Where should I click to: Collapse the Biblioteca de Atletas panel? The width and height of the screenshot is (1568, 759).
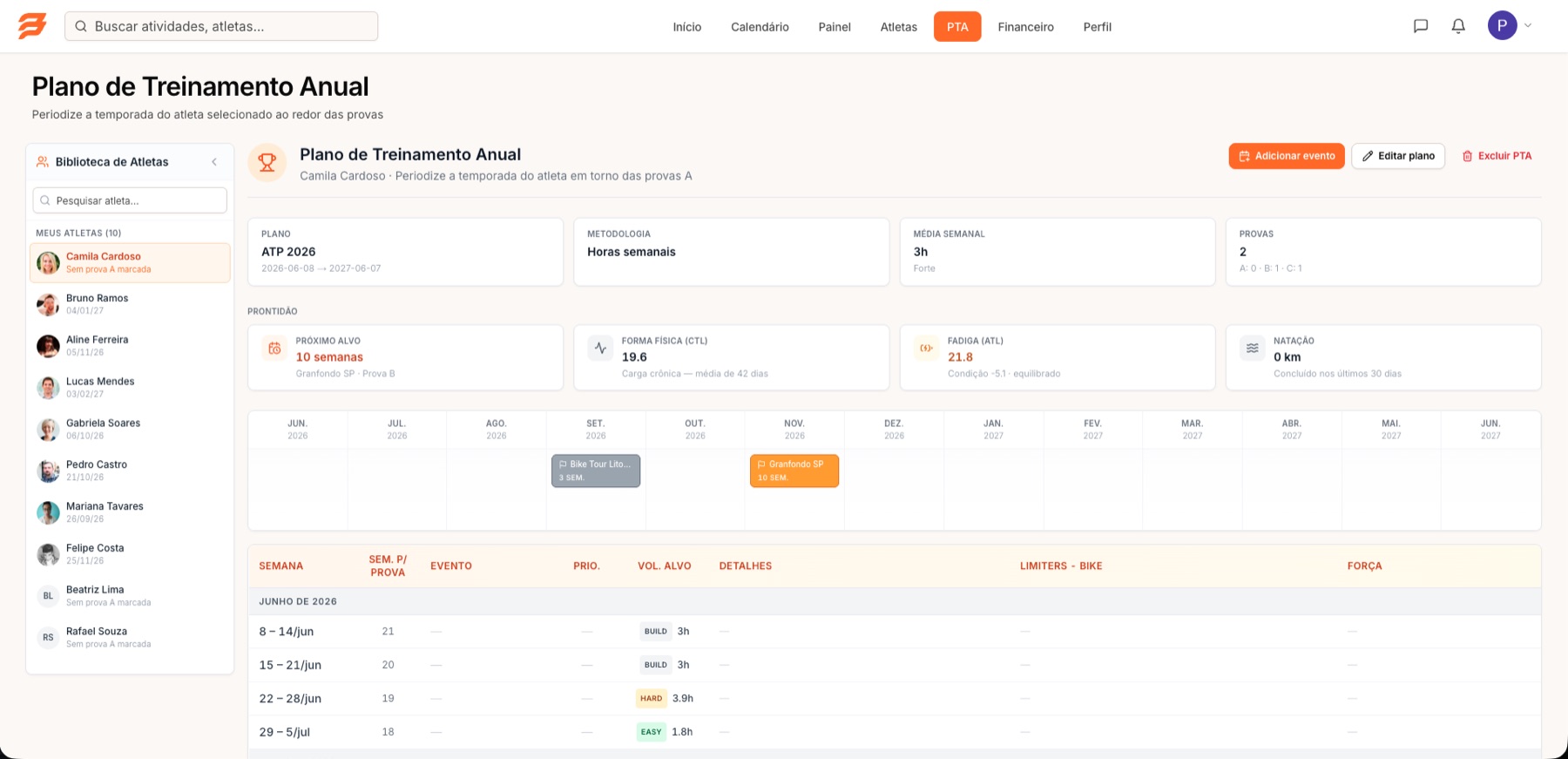(x=214, y=162)
